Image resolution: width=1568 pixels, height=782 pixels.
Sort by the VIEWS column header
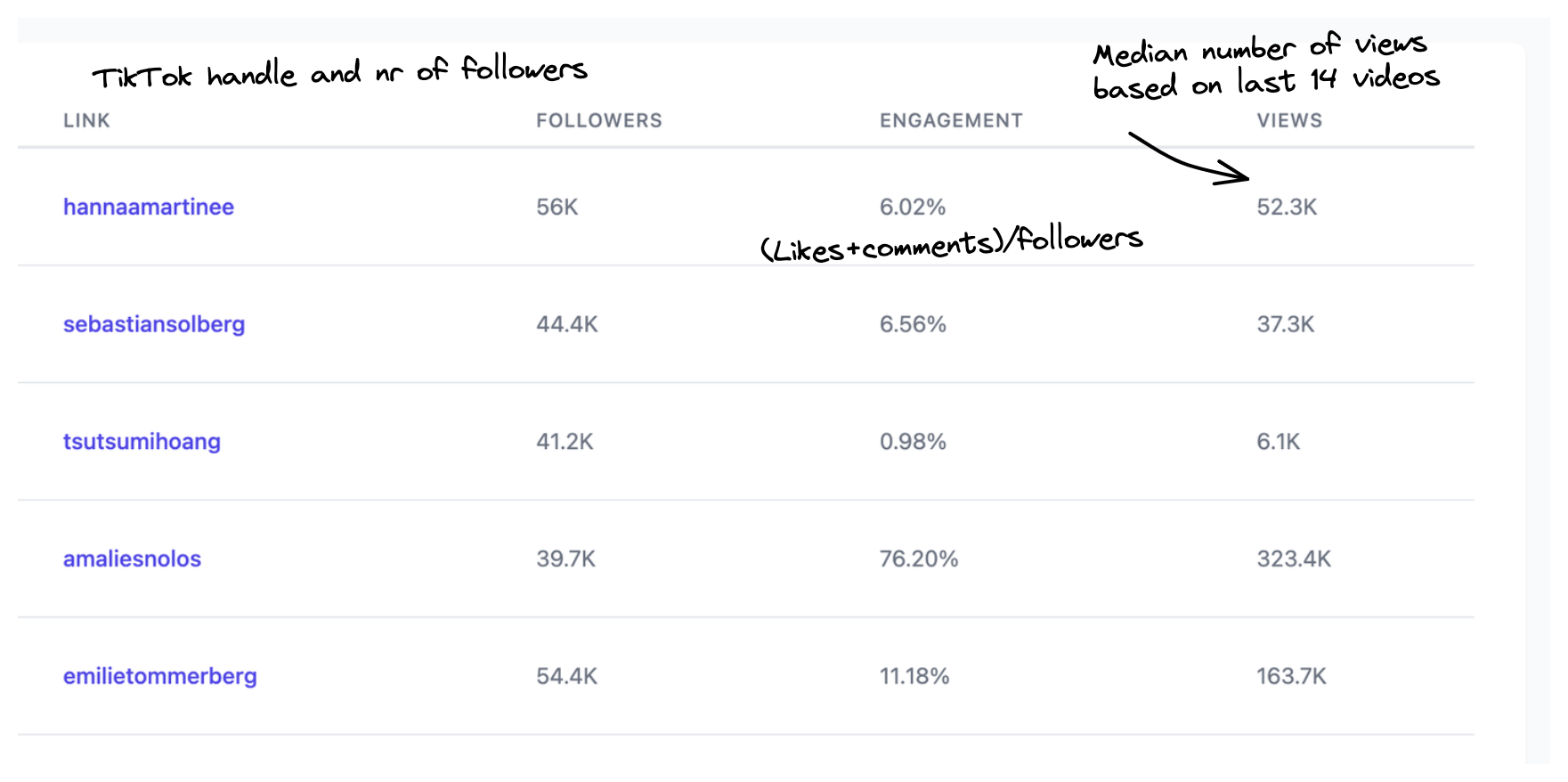click(1289, 120)
